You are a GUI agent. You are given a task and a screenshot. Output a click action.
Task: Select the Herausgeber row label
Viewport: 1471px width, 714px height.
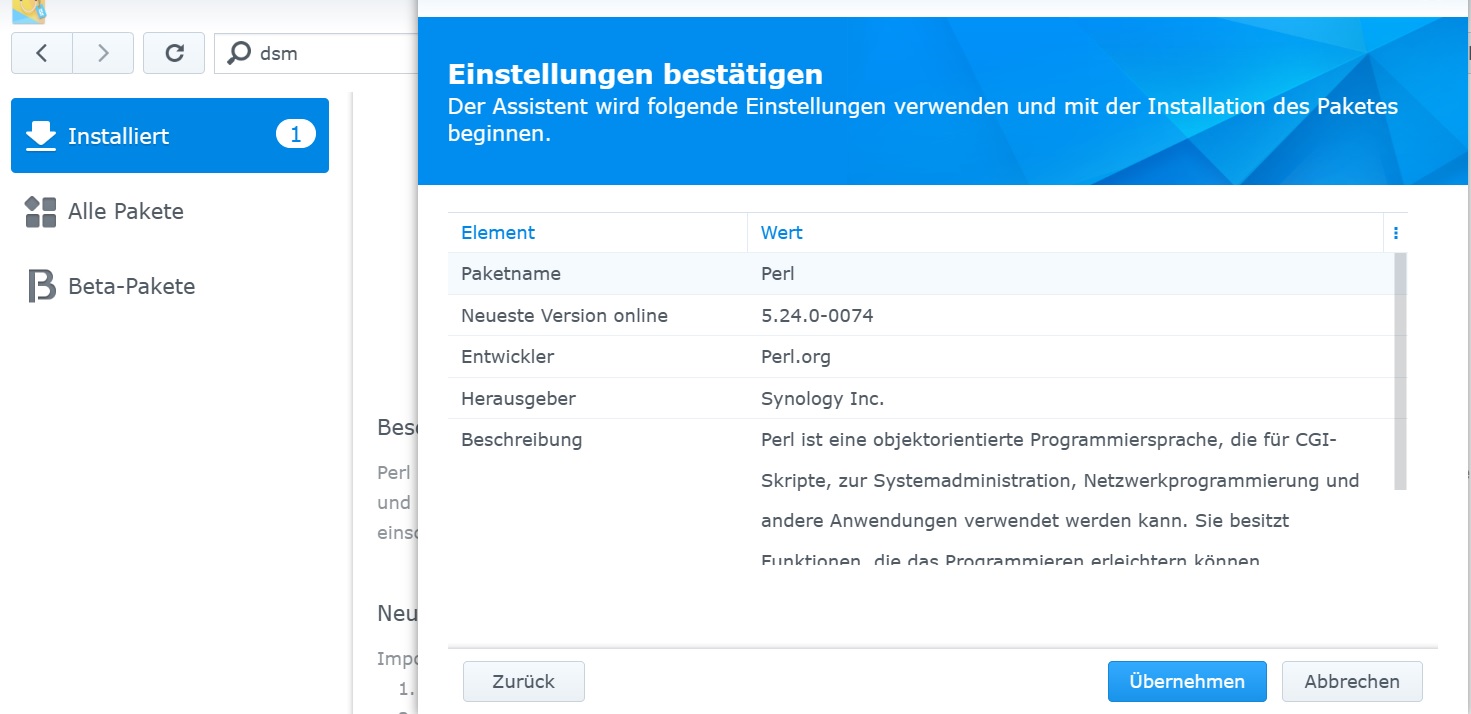coord(518,398)
